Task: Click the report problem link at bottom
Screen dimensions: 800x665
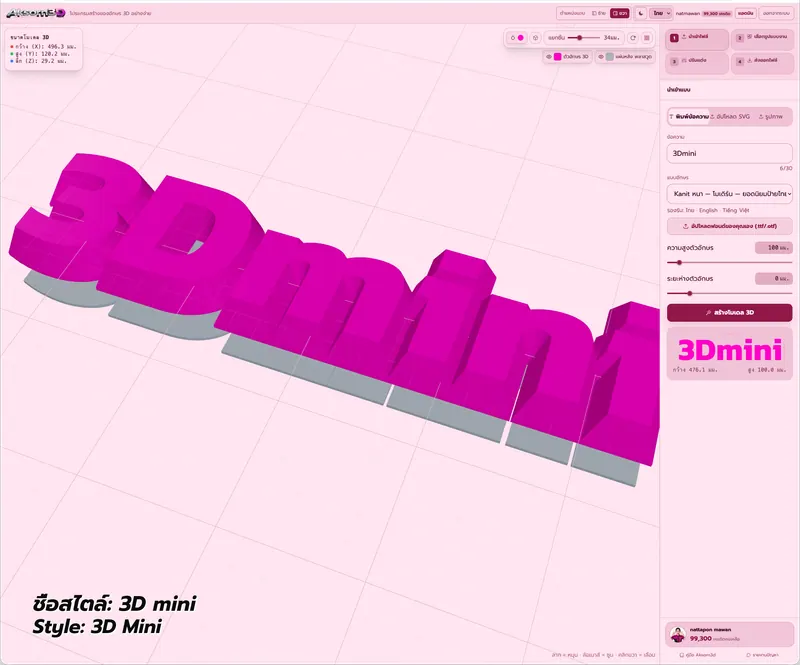Action: (762, 655)
